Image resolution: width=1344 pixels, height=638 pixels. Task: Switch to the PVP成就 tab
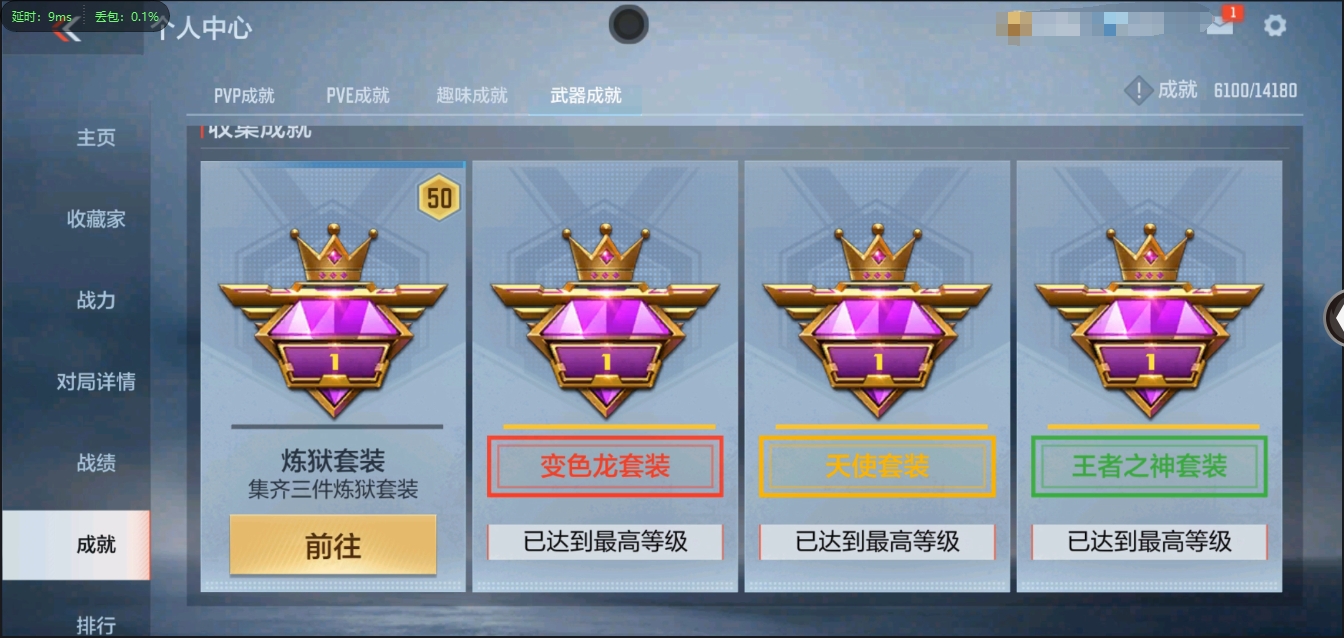point(244,96)
